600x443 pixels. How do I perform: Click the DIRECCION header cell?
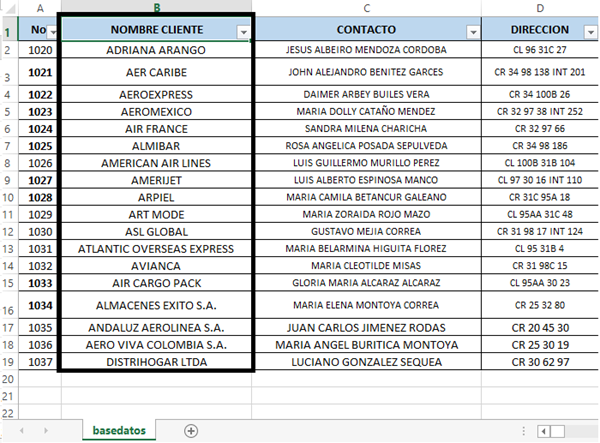pos(540,29)
